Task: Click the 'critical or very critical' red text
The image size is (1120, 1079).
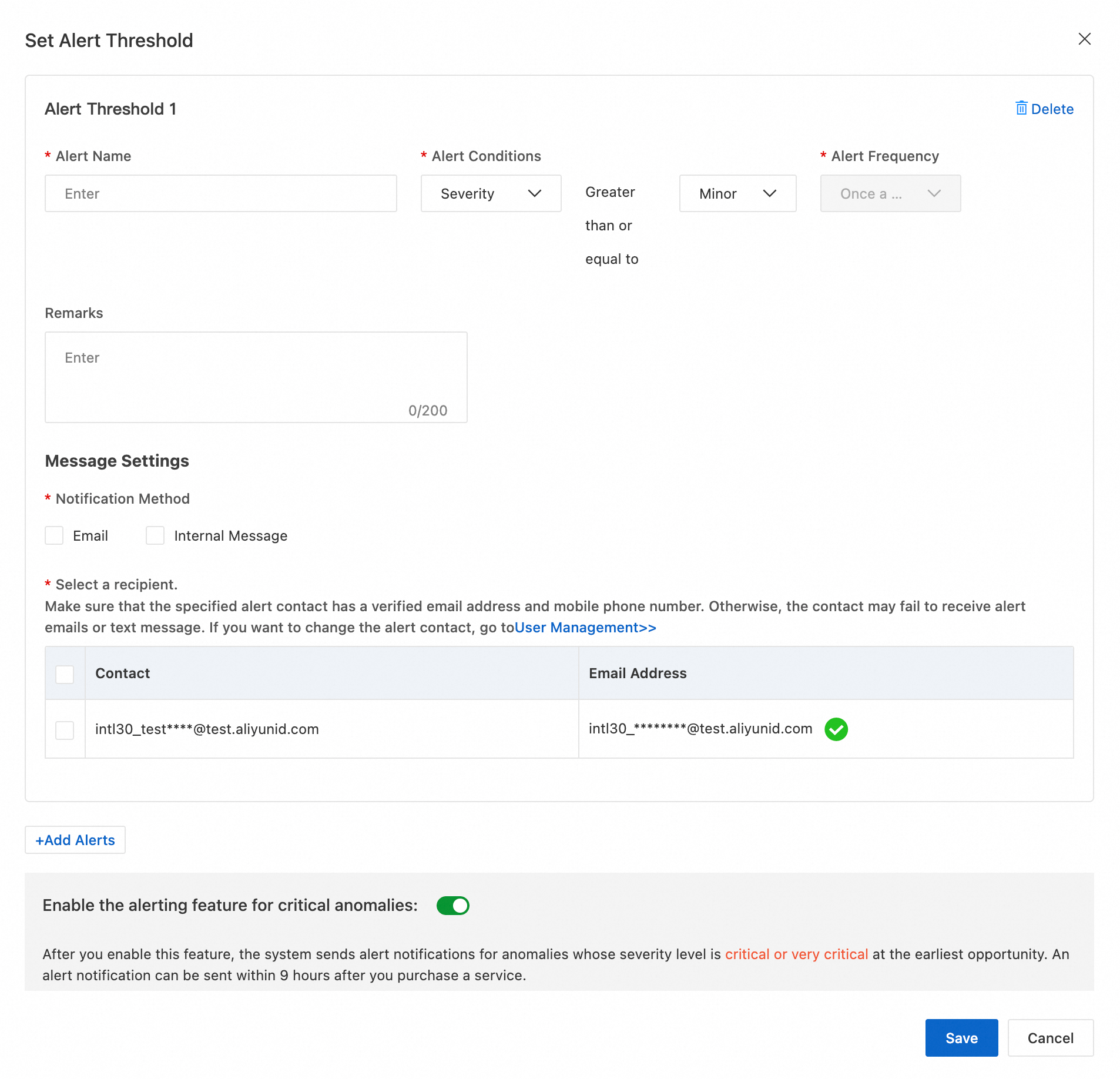Action: point(796,954)
